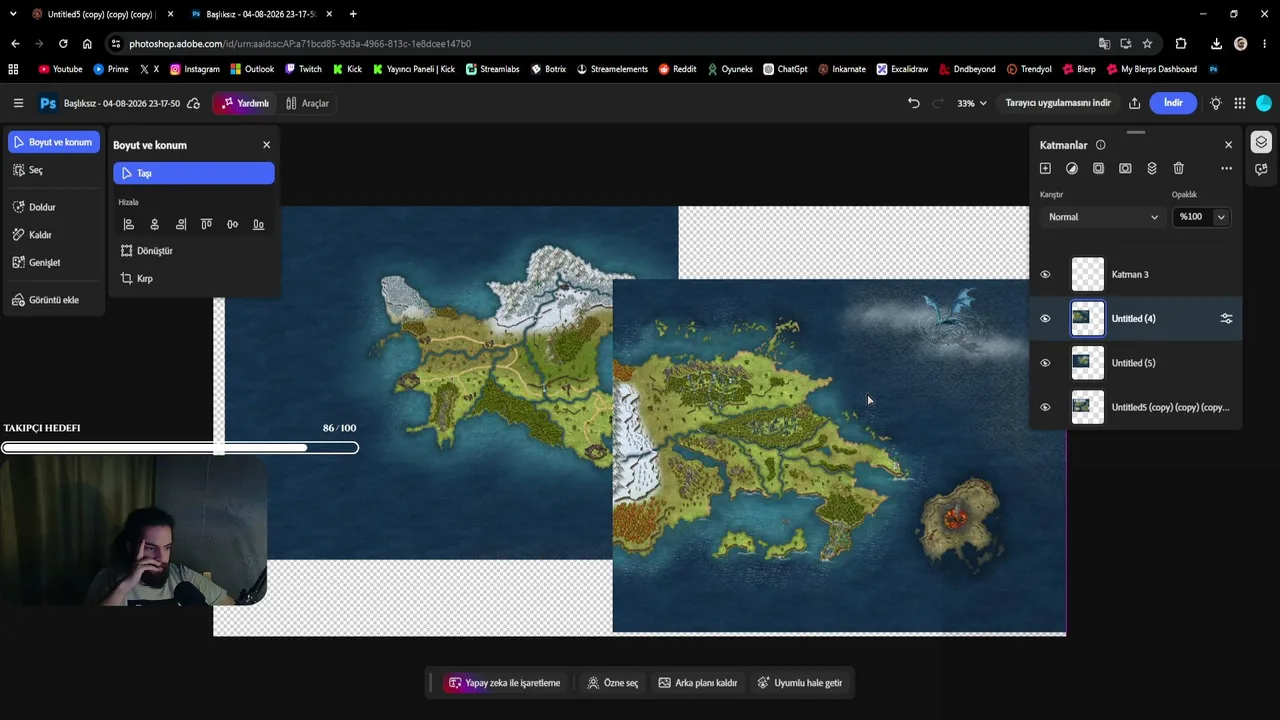Image resolution: width=1280 pixels, height=720 pixels.
Task: Select the Kaldır tool
Action: [x=54, y=235]
